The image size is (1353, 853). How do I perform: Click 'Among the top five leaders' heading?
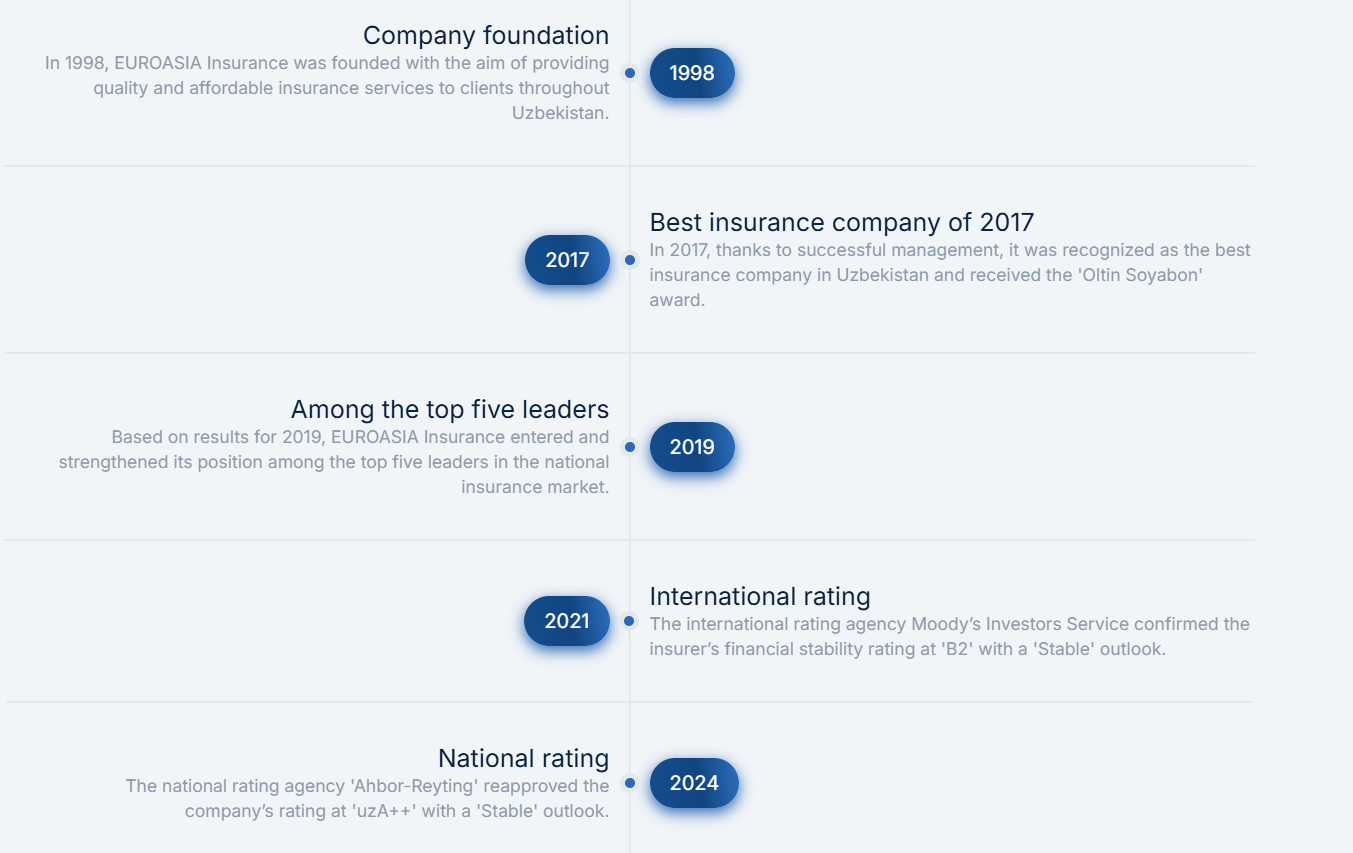(x=450, y=409)
